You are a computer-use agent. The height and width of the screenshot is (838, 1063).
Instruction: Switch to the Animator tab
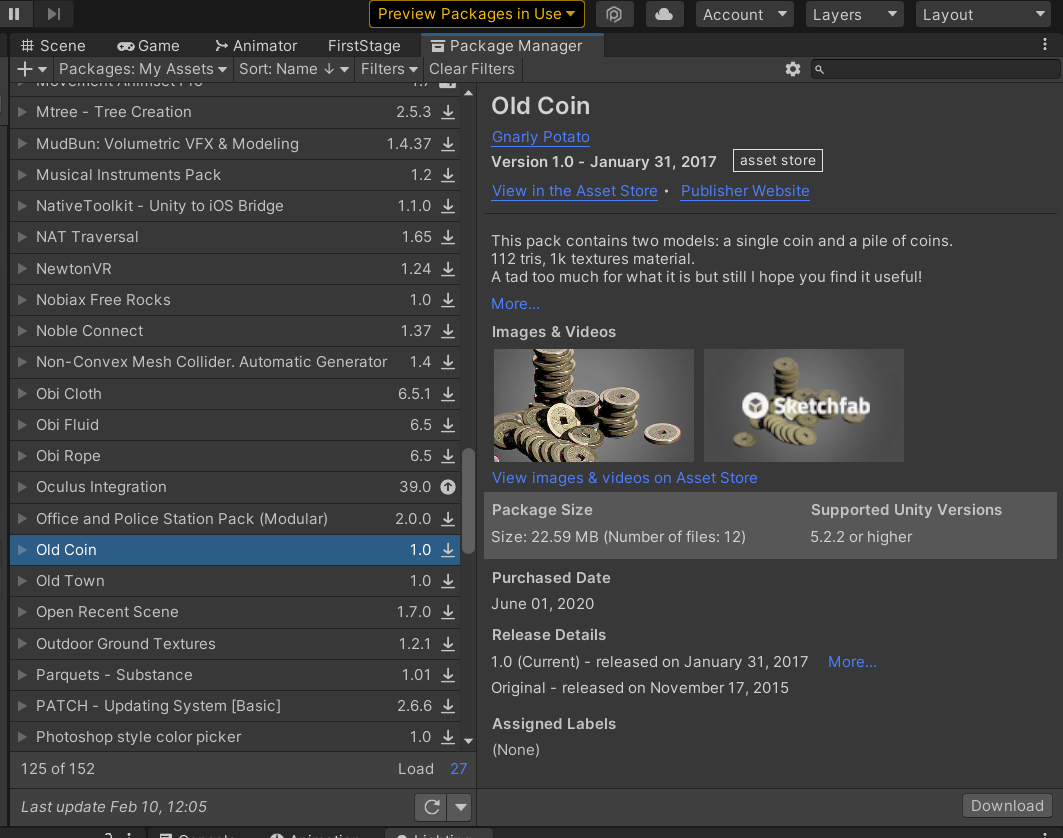[256, 46]
